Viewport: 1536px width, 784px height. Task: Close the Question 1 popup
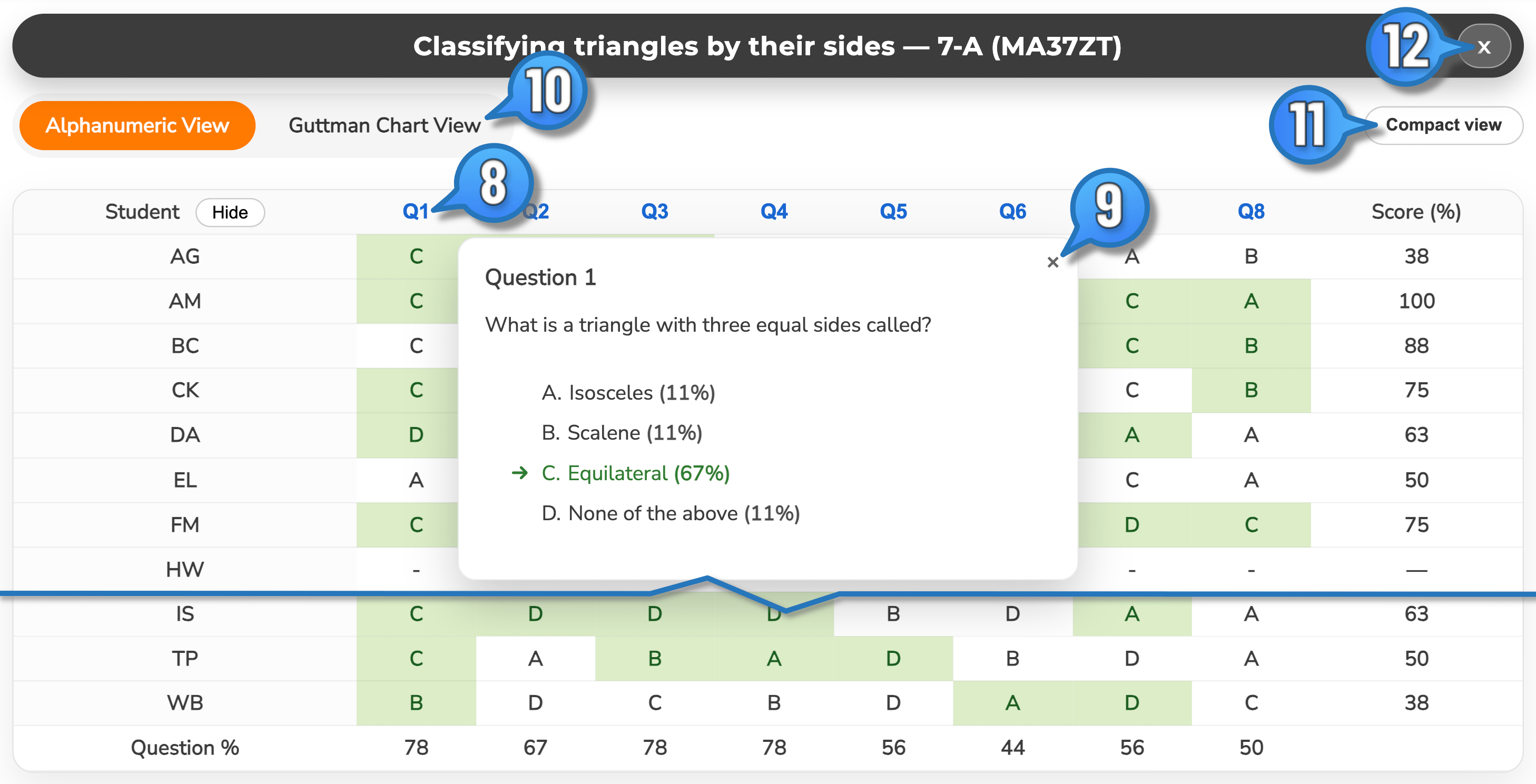pyautogui.click(x=1053, y=262)
